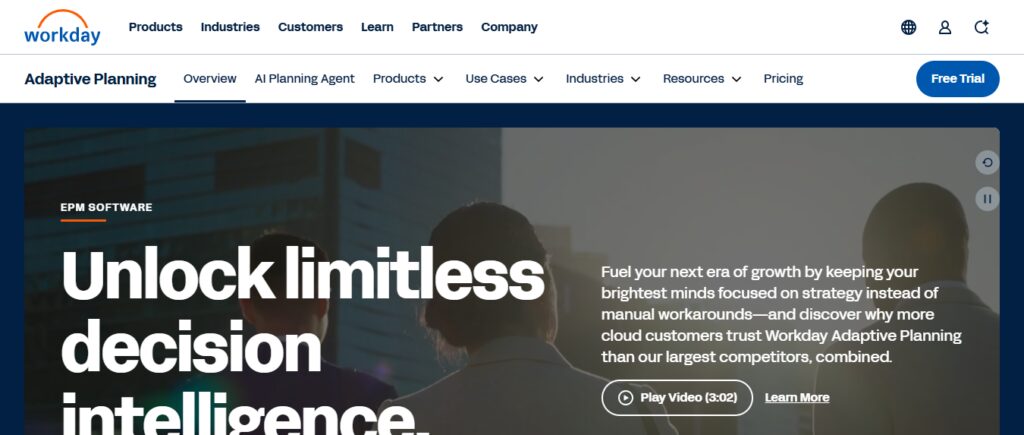Click the Workday logo
The width and height of the screenshot is (1024, 435).
[x=63, y=27]
